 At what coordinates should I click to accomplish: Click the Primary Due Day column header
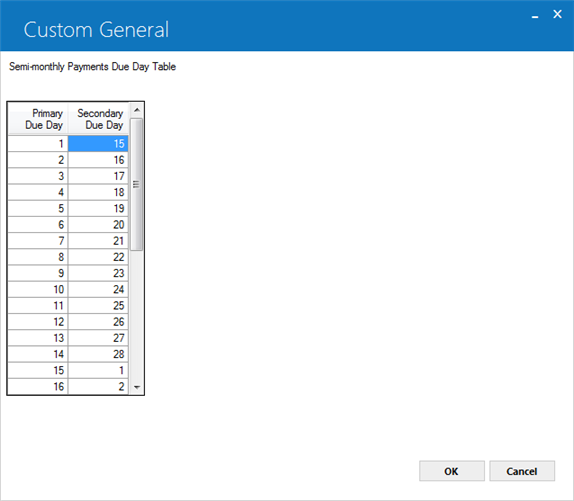pyautogui.click(x=38, y=119)
